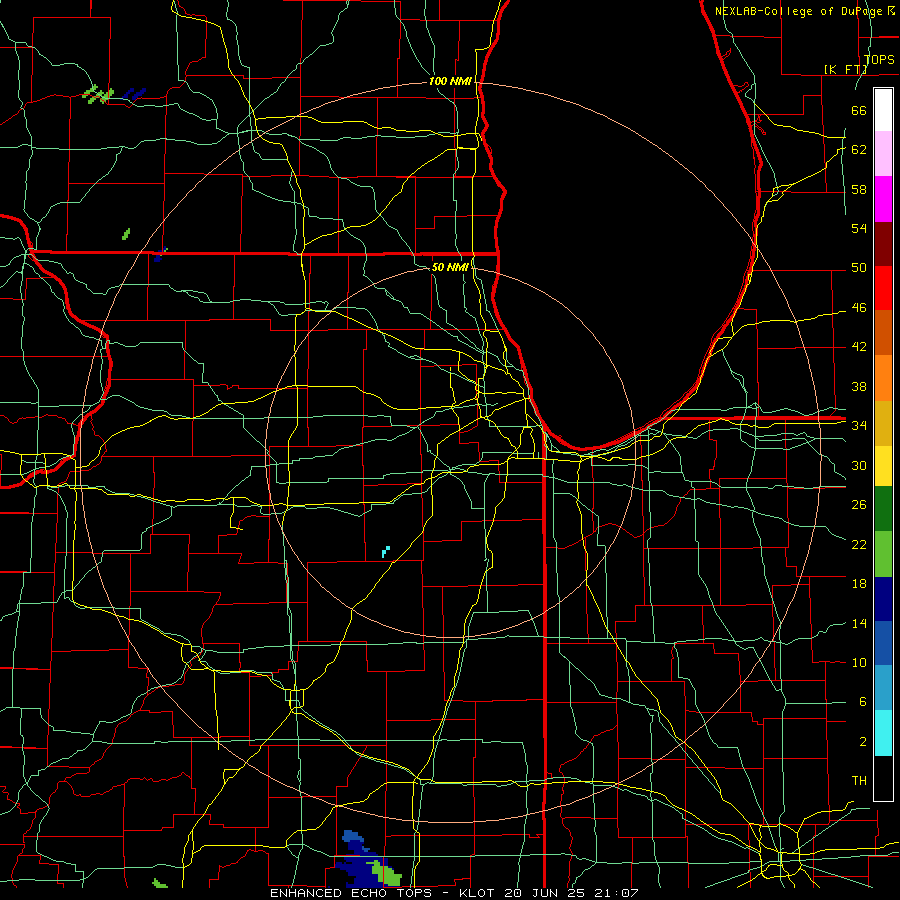Click the light green echo cluster at top-left
The width and height of the screenshot is (900, 900).
click(x=98, y=94)
